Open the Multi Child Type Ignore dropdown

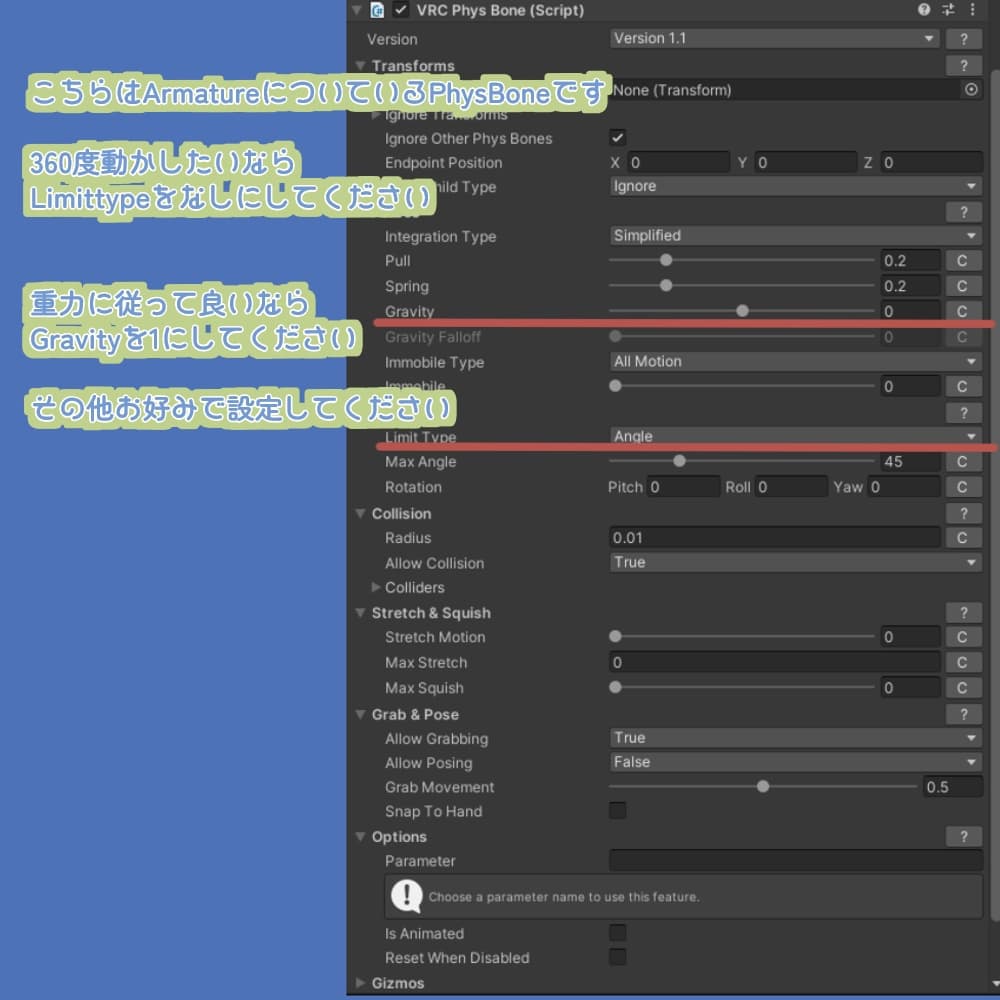[795, 186]
